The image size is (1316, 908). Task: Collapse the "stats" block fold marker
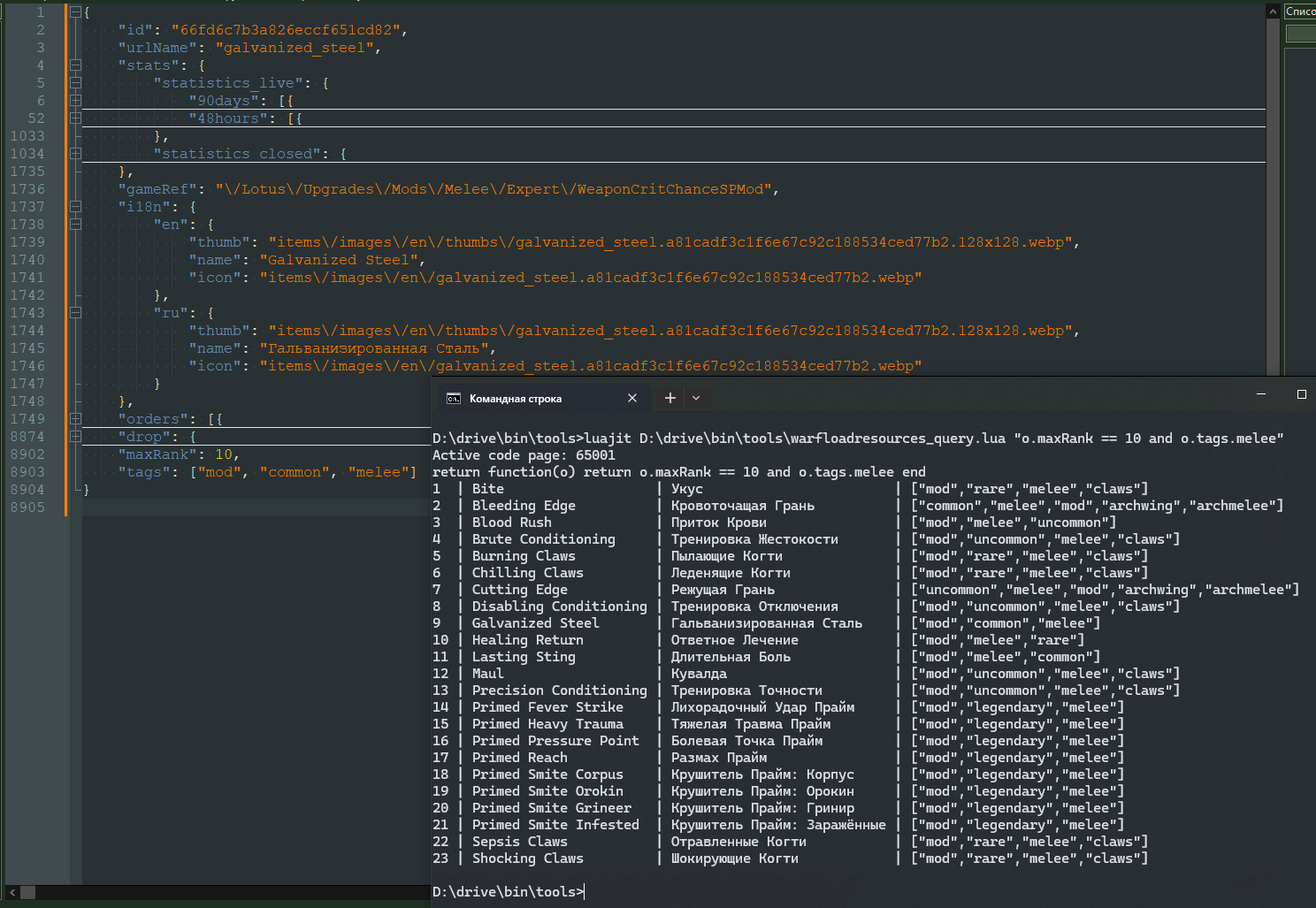click(75, 65)
